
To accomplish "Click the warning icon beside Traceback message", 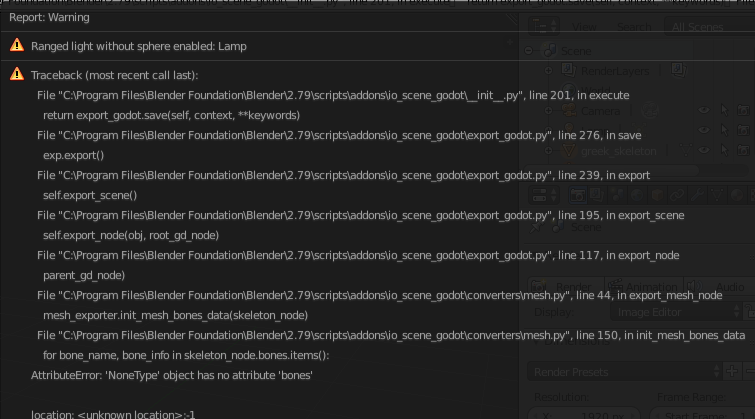I will pyautogui.click(x=17, y=74).
